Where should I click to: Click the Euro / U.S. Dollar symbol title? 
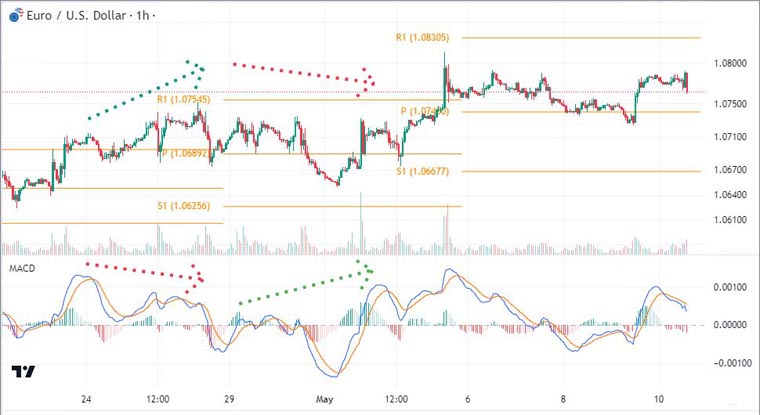(x=76, y=16)
